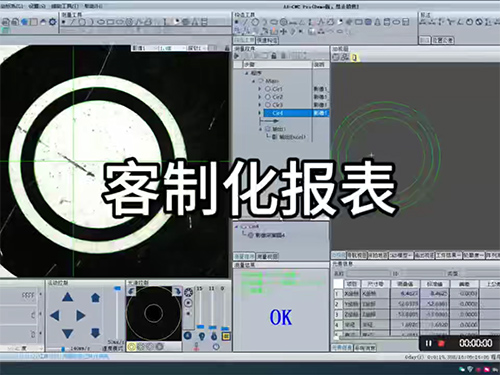Expand the Cir3 tree node
This screenshot has height=375, width=500.
(260, 105)
